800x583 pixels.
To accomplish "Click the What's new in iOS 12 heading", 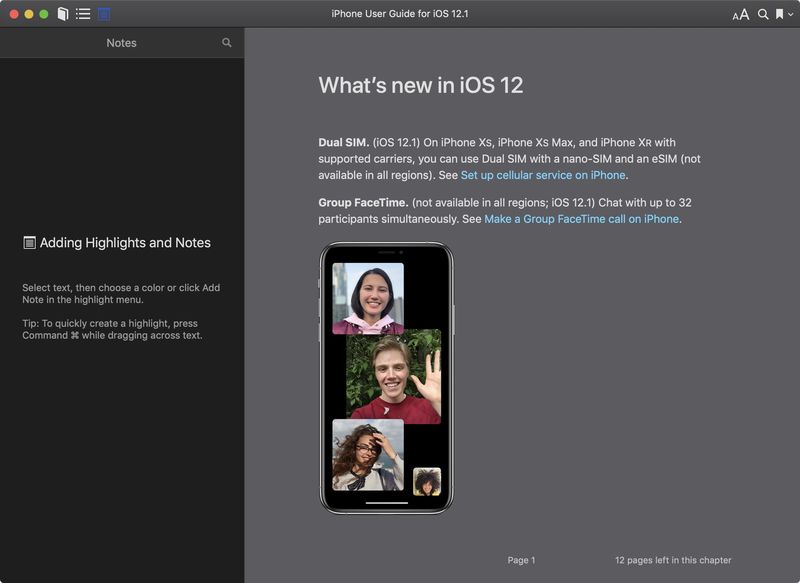I will (421, 85).
